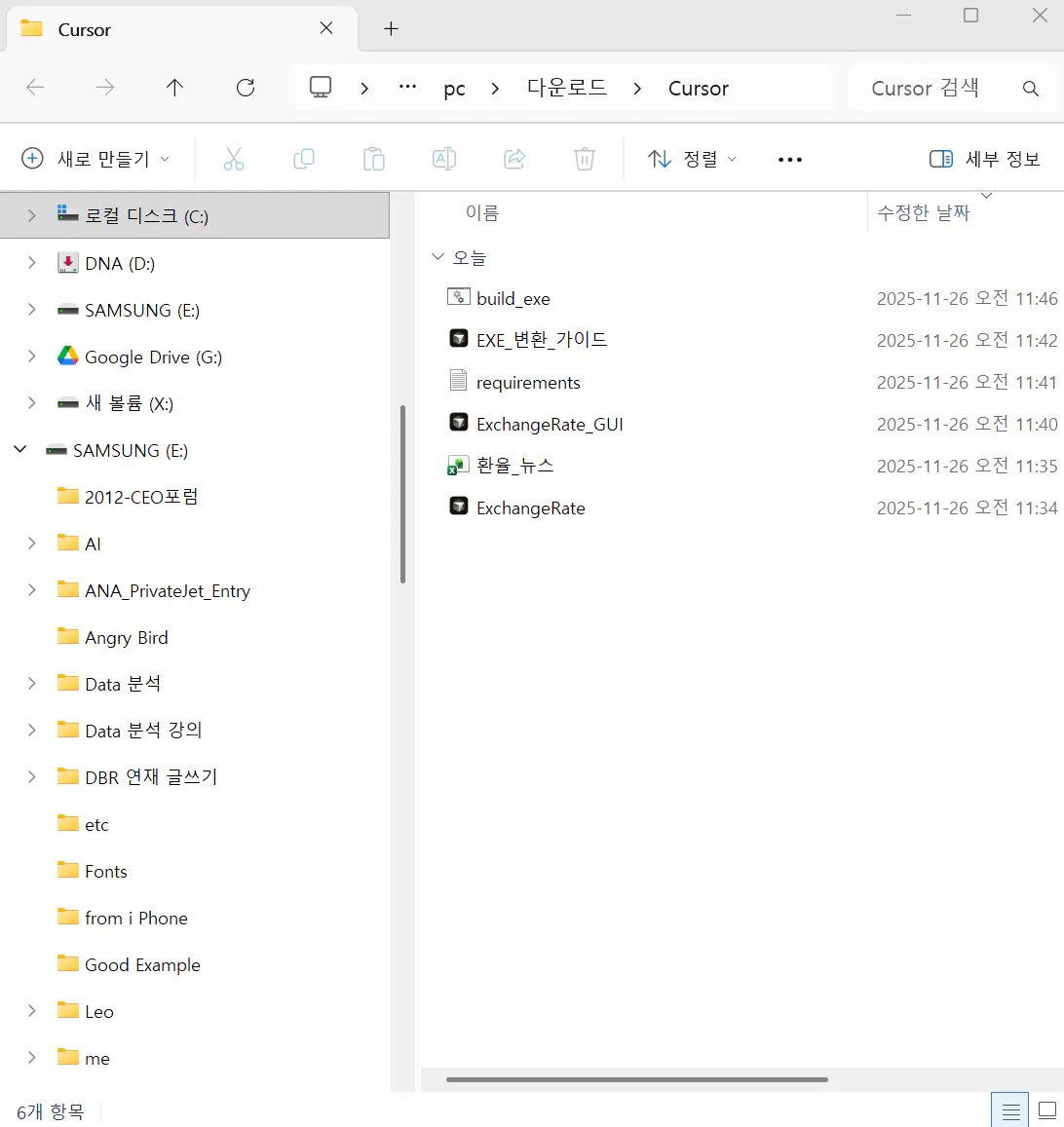Click the Paste clipboard icon
Viewport: 1064px width, 1127px height.
point(374,159)
